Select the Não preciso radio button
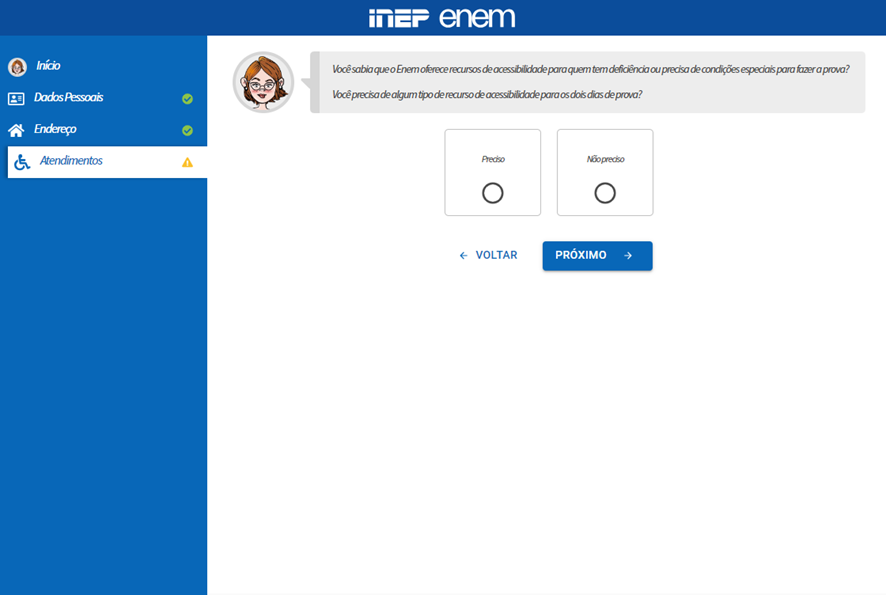Viewport: 886px width, 595px height. pos(604,191)
